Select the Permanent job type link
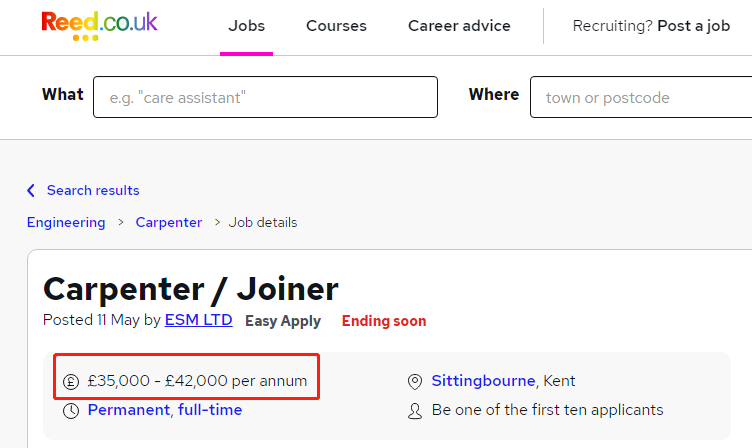The height and width of the screenshot is (448, 752). (129, 410)
